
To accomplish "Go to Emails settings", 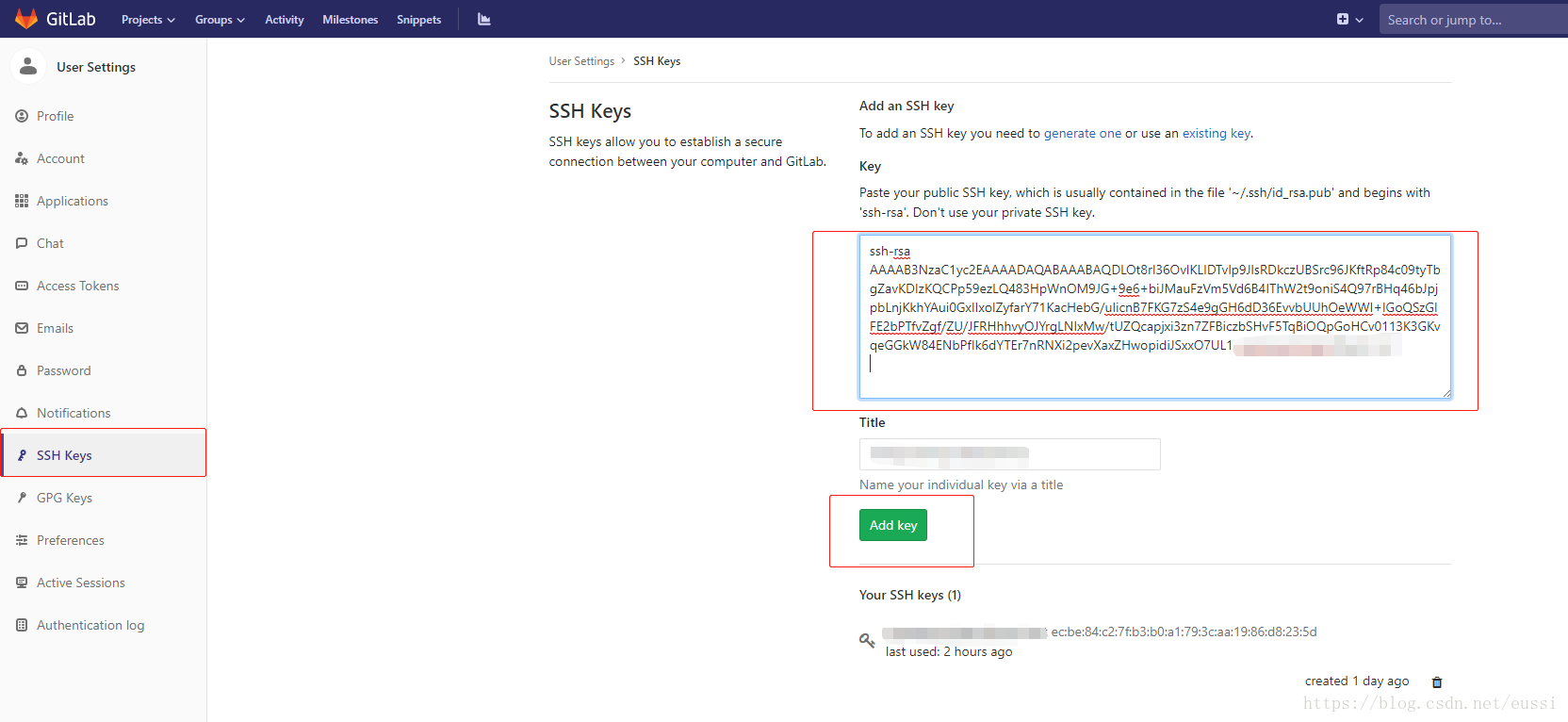I will click(55, 328).
